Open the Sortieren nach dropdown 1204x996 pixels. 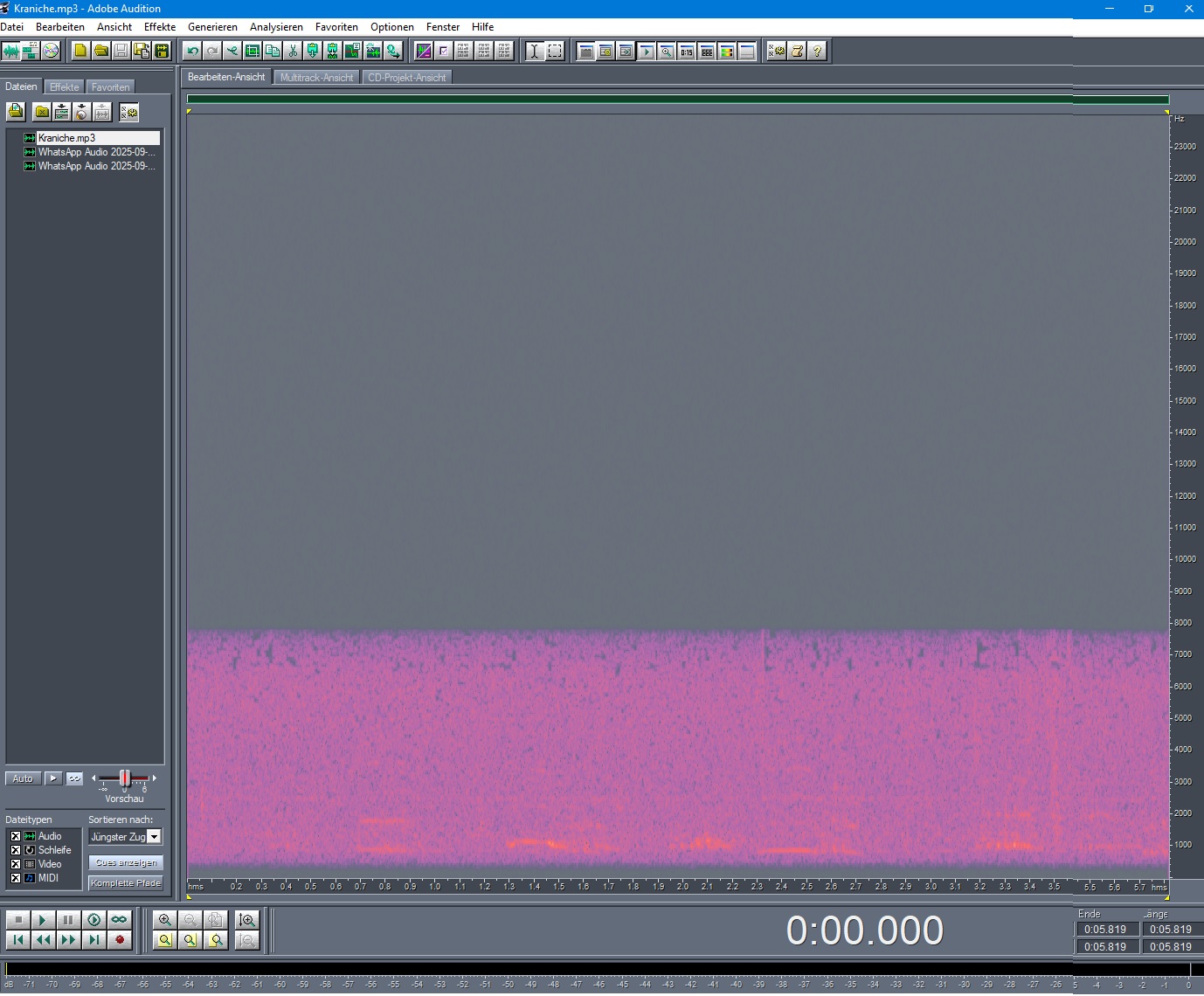pyautogui.click(x=155, y=837)
